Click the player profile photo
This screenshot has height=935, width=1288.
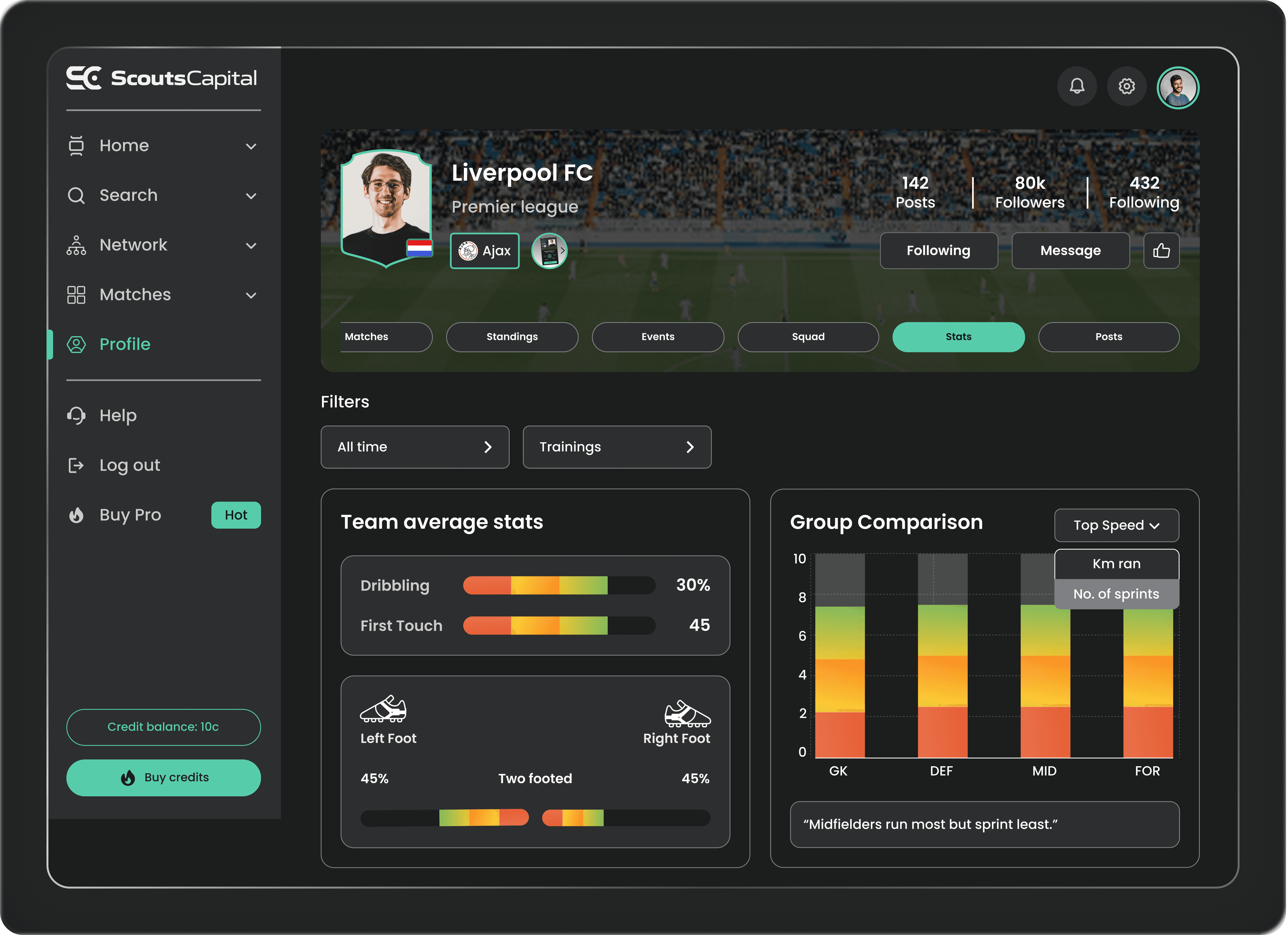point(386,208)
